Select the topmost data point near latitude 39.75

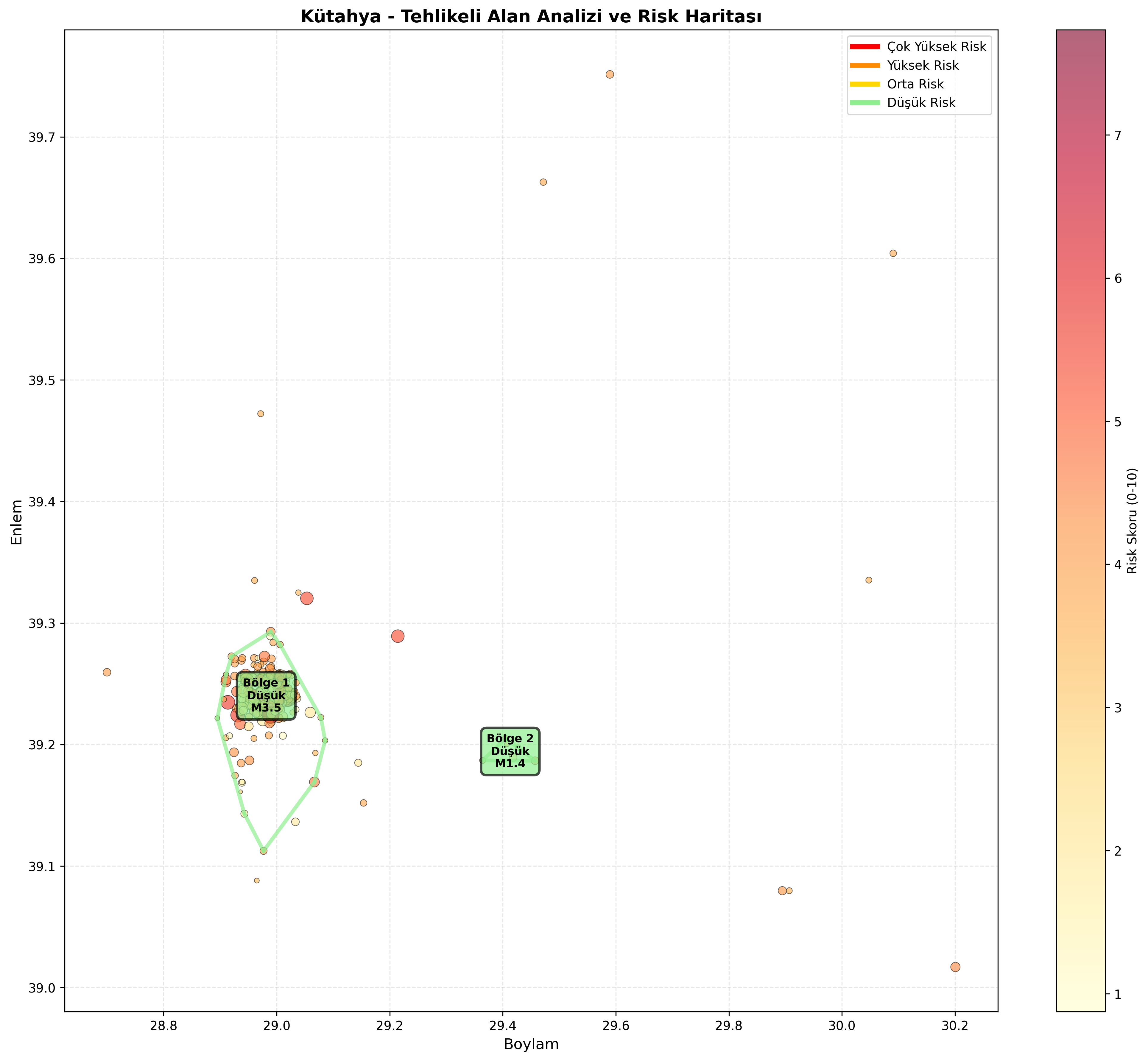pyautogui.click(x=610, y=75)
